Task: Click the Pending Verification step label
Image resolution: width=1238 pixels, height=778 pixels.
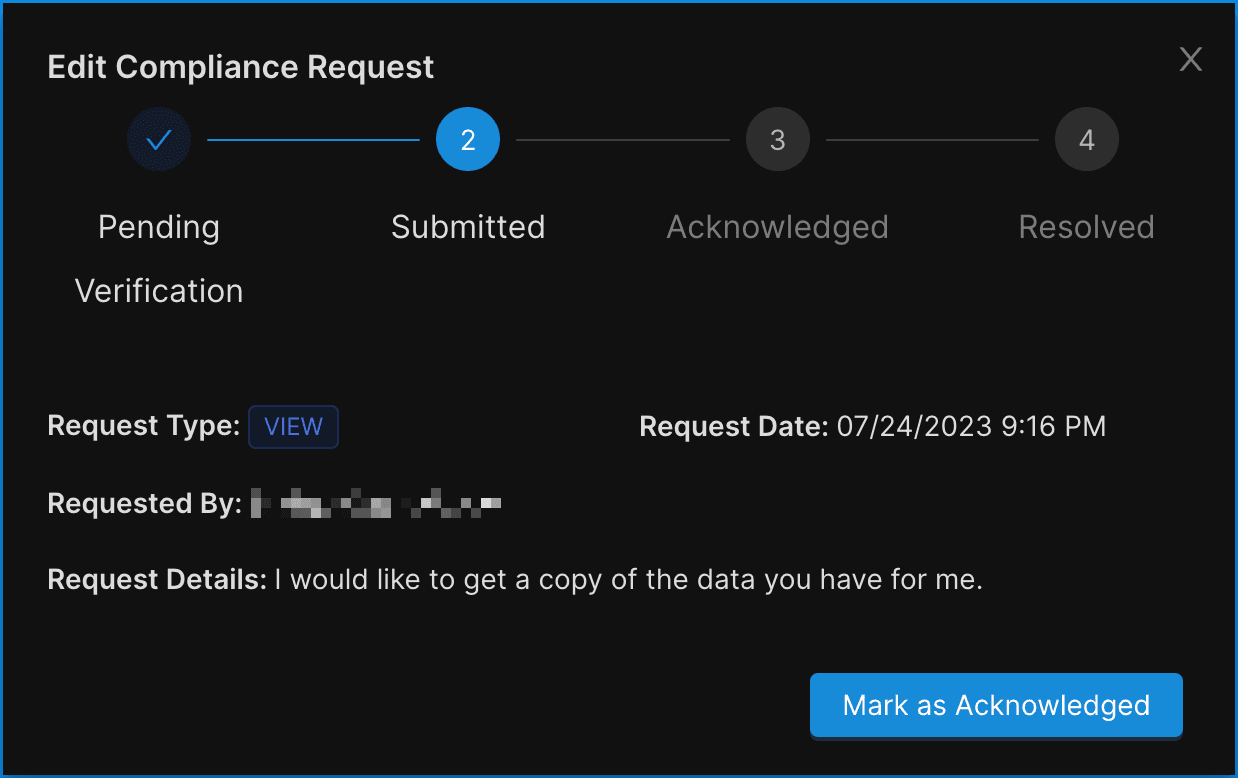Action: pyautogui.click(x=159, y=259)
